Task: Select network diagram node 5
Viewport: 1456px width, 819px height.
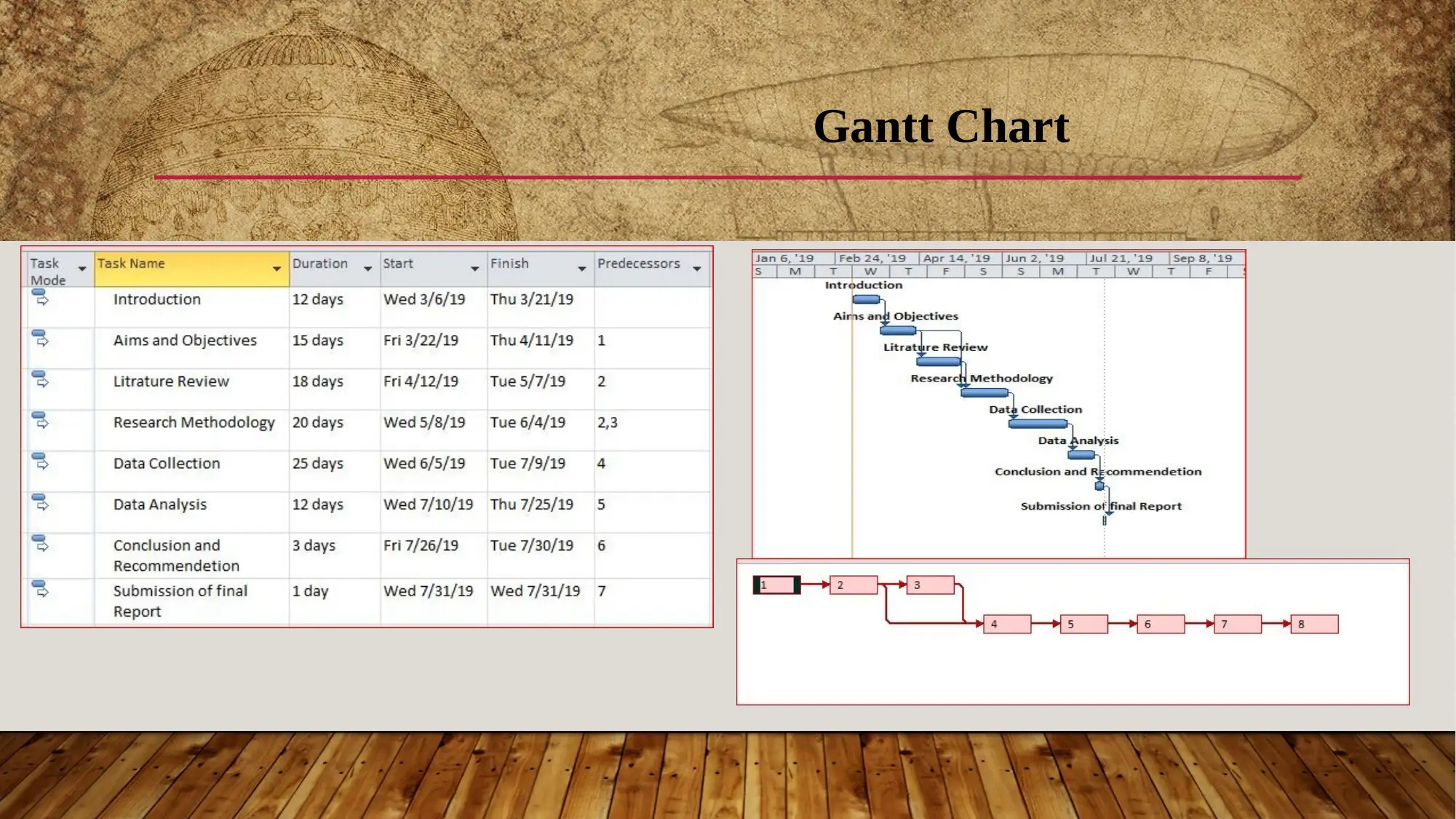Action: [x=1084, y=624]
